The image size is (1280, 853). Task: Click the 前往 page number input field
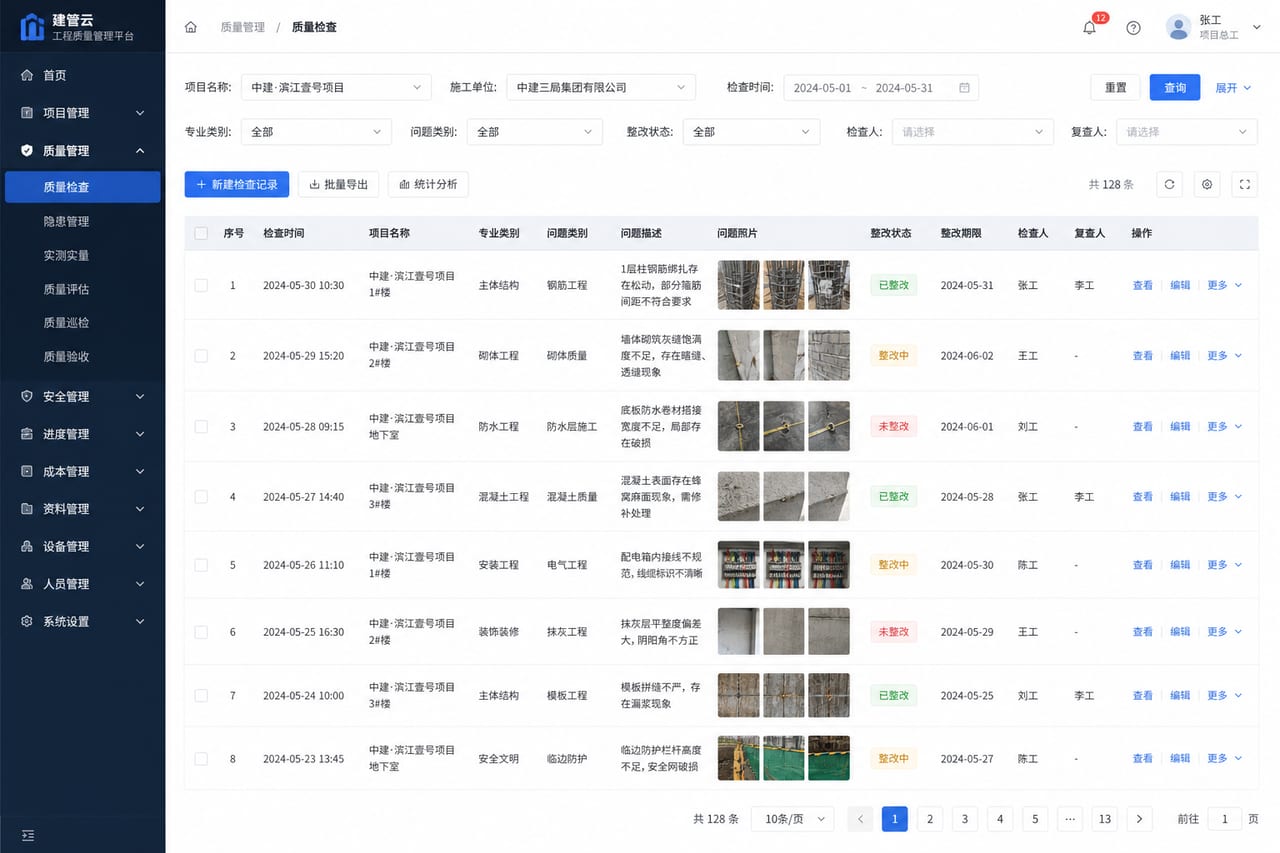(1224, 819)
